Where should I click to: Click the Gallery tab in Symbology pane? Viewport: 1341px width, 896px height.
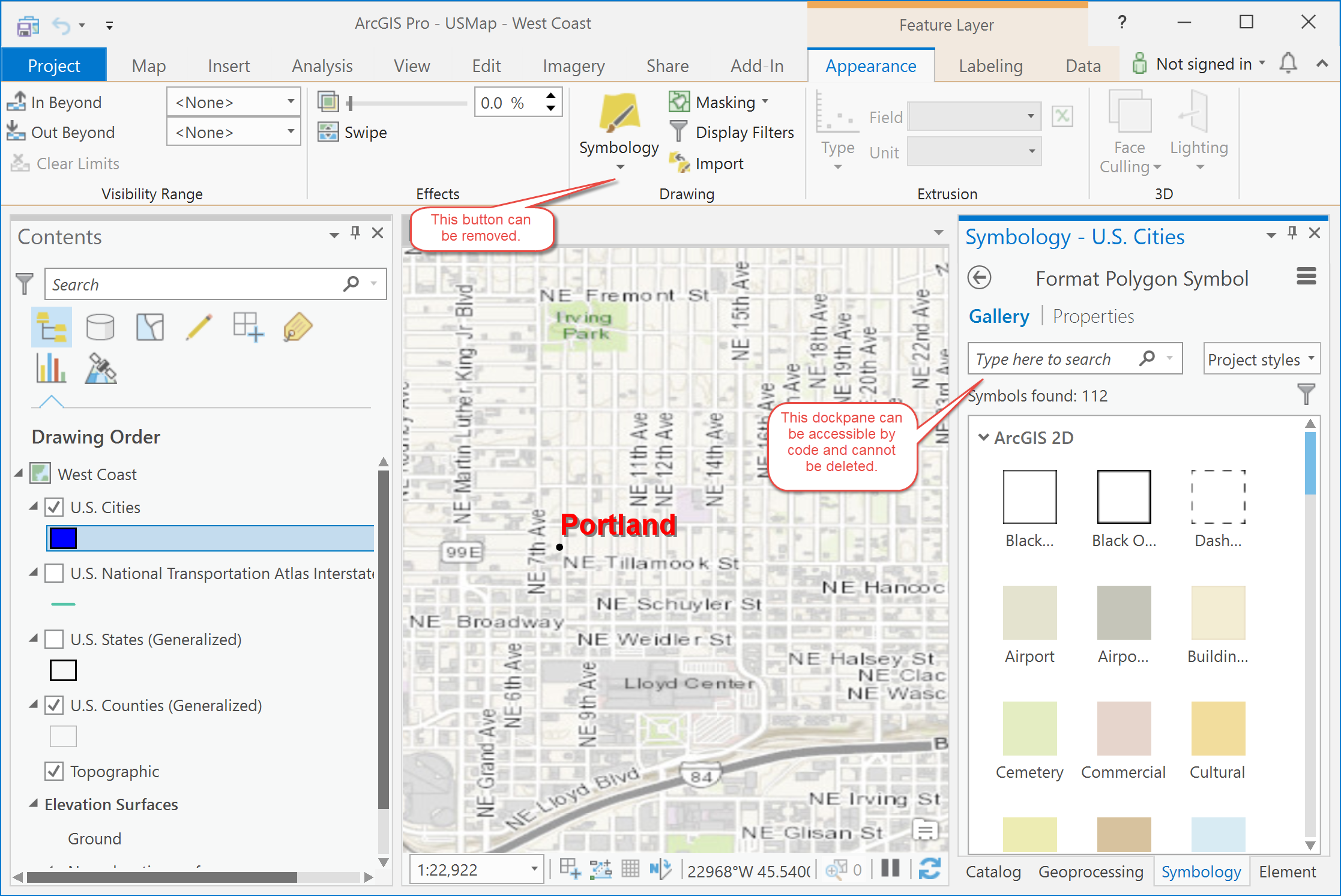(x=999, y=316)
